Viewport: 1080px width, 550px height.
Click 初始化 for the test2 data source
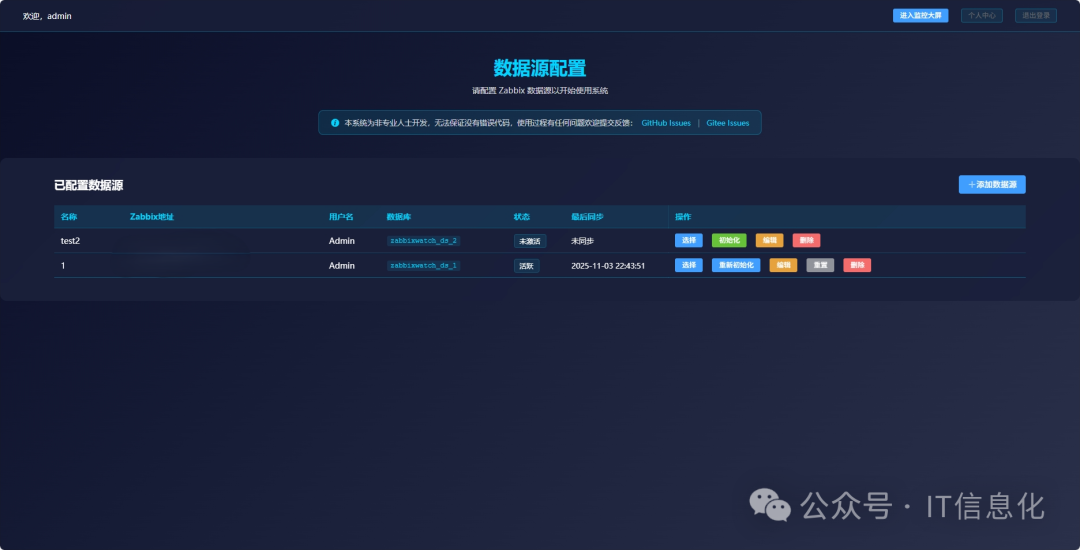[x=729, y=240]
